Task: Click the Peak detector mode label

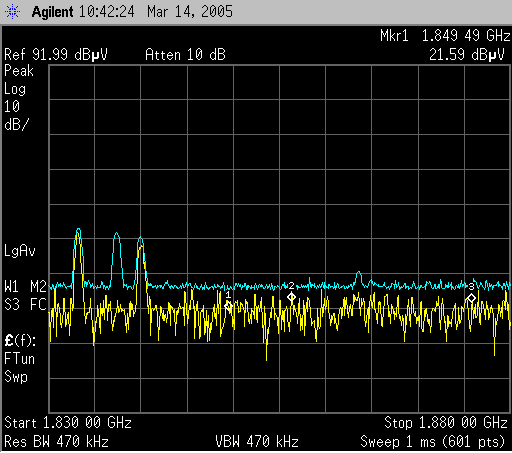Action: pyautogui.click(x=19, y=71)
